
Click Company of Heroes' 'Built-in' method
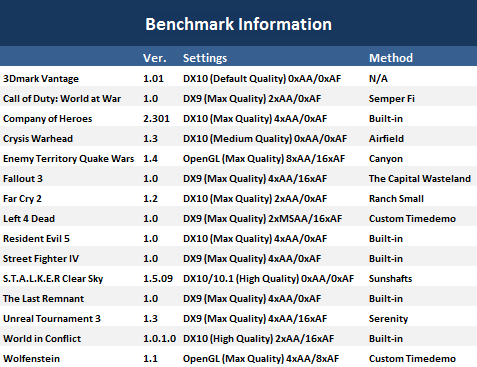pyautogui.click(x=386, y=119)
